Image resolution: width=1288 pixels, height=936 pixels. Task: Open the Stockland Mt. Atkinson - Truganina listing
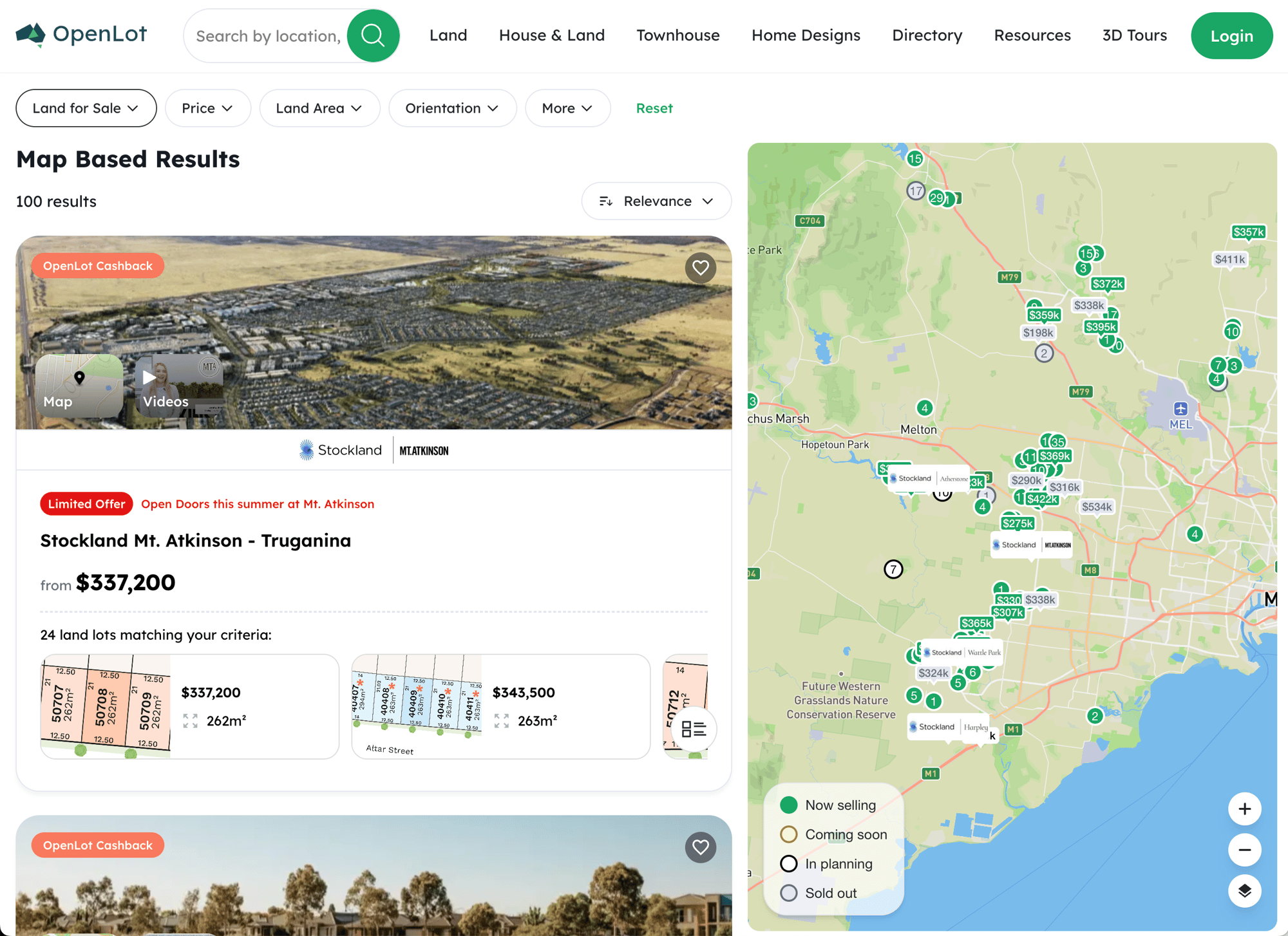(x=196, y=541)
